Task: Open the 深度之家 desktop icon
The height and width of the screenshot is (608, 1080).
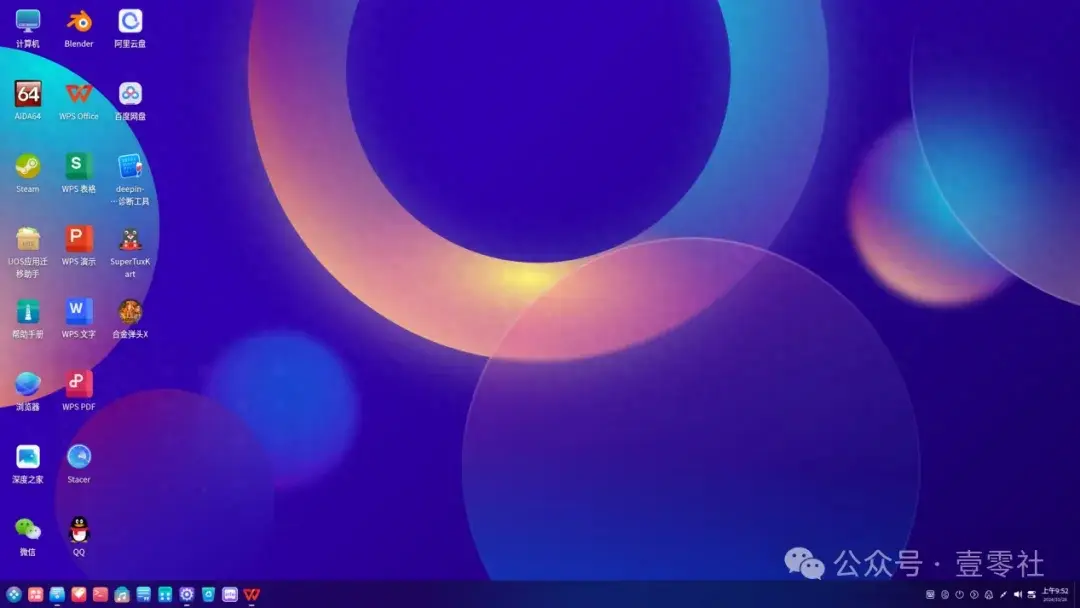Action: point(28,464)
